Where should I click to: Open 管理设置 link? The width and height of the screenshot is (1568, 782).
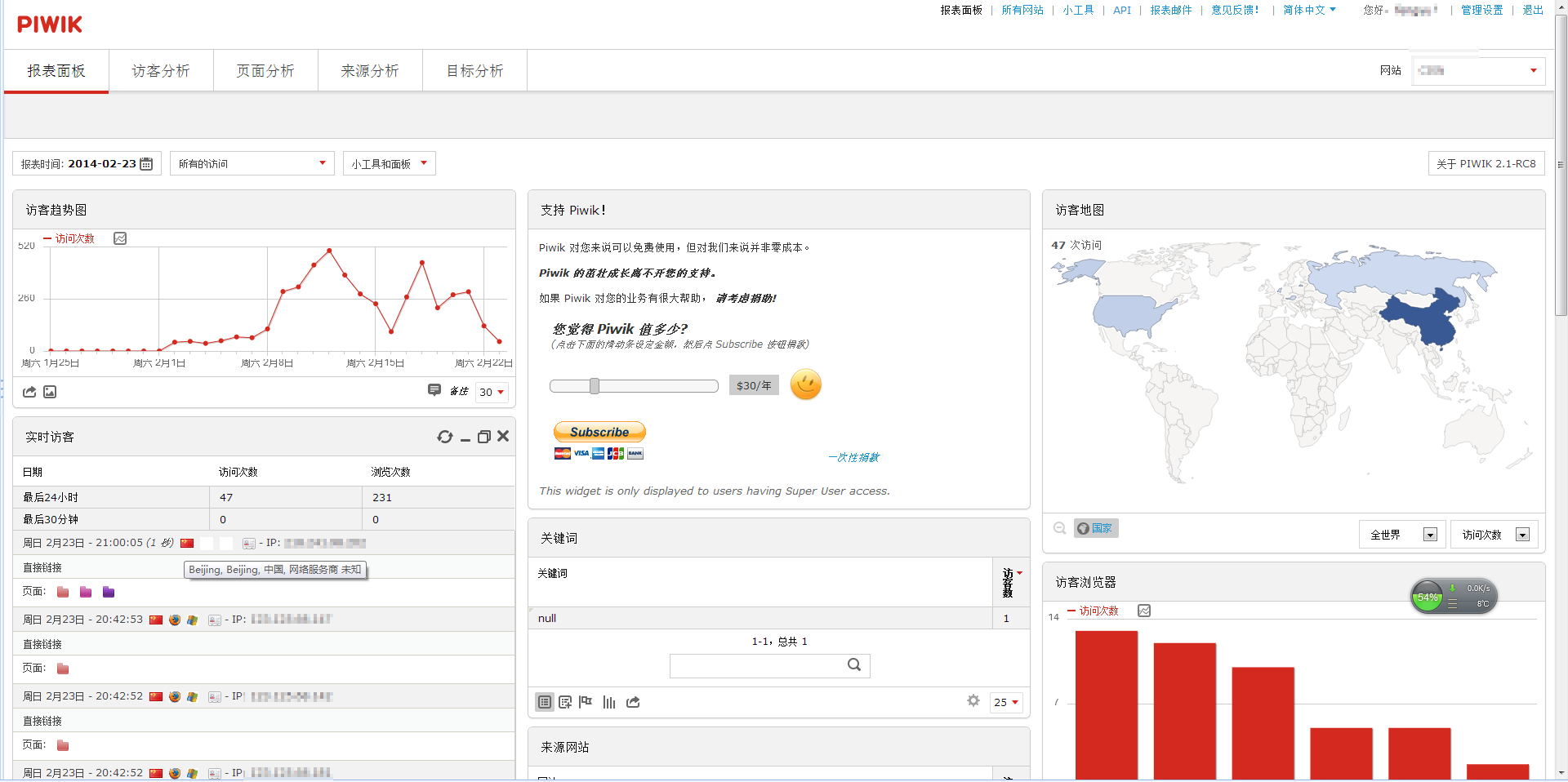tap(1482, 10)
